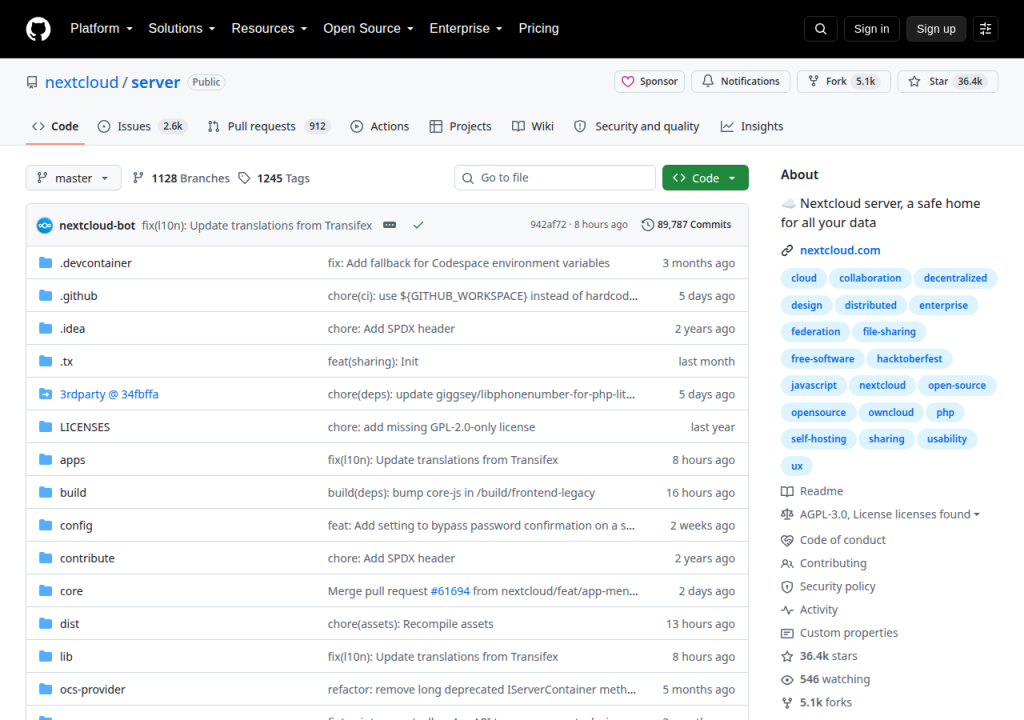1024x720 pixels.
Task: Click the Code of conduct heart icon
Action: click(x=787, y=540)
